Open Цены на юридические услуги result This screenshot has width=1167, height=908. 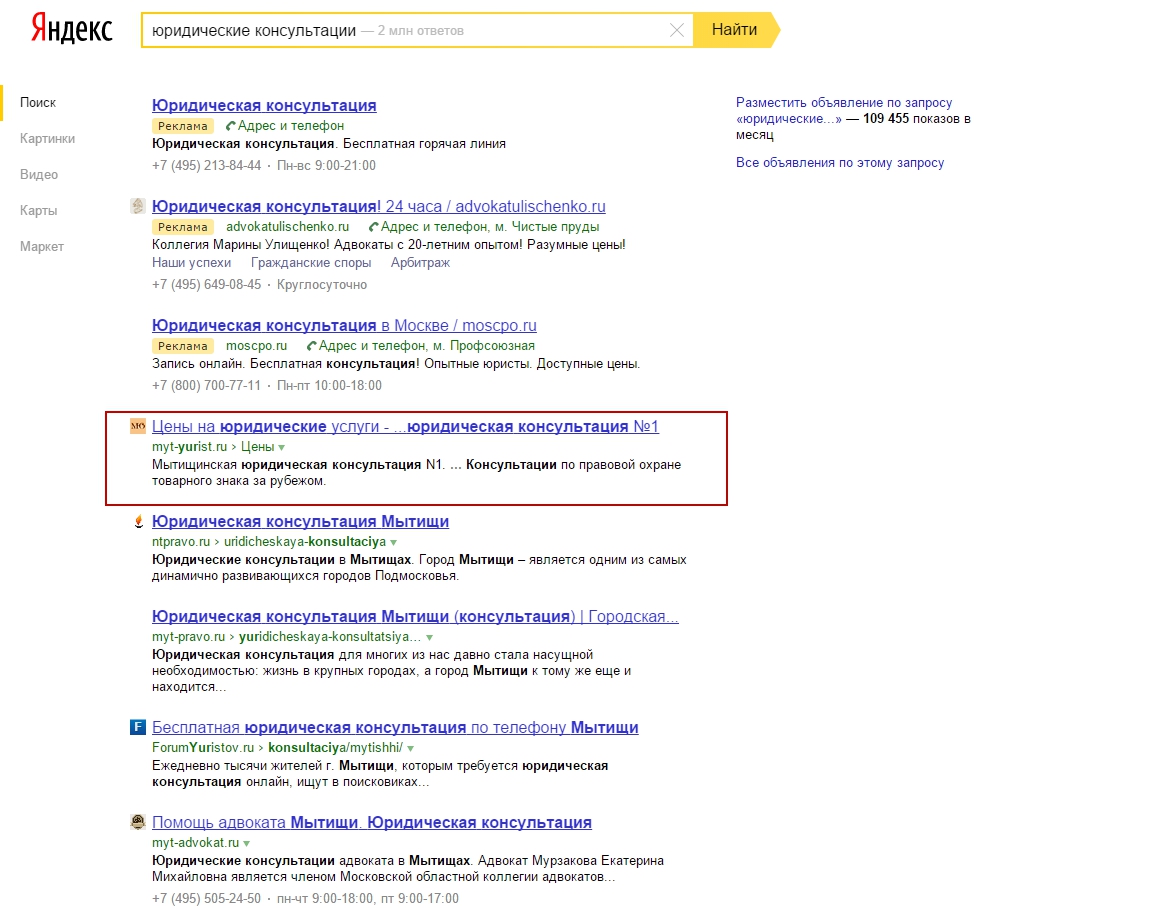(405, 426)
